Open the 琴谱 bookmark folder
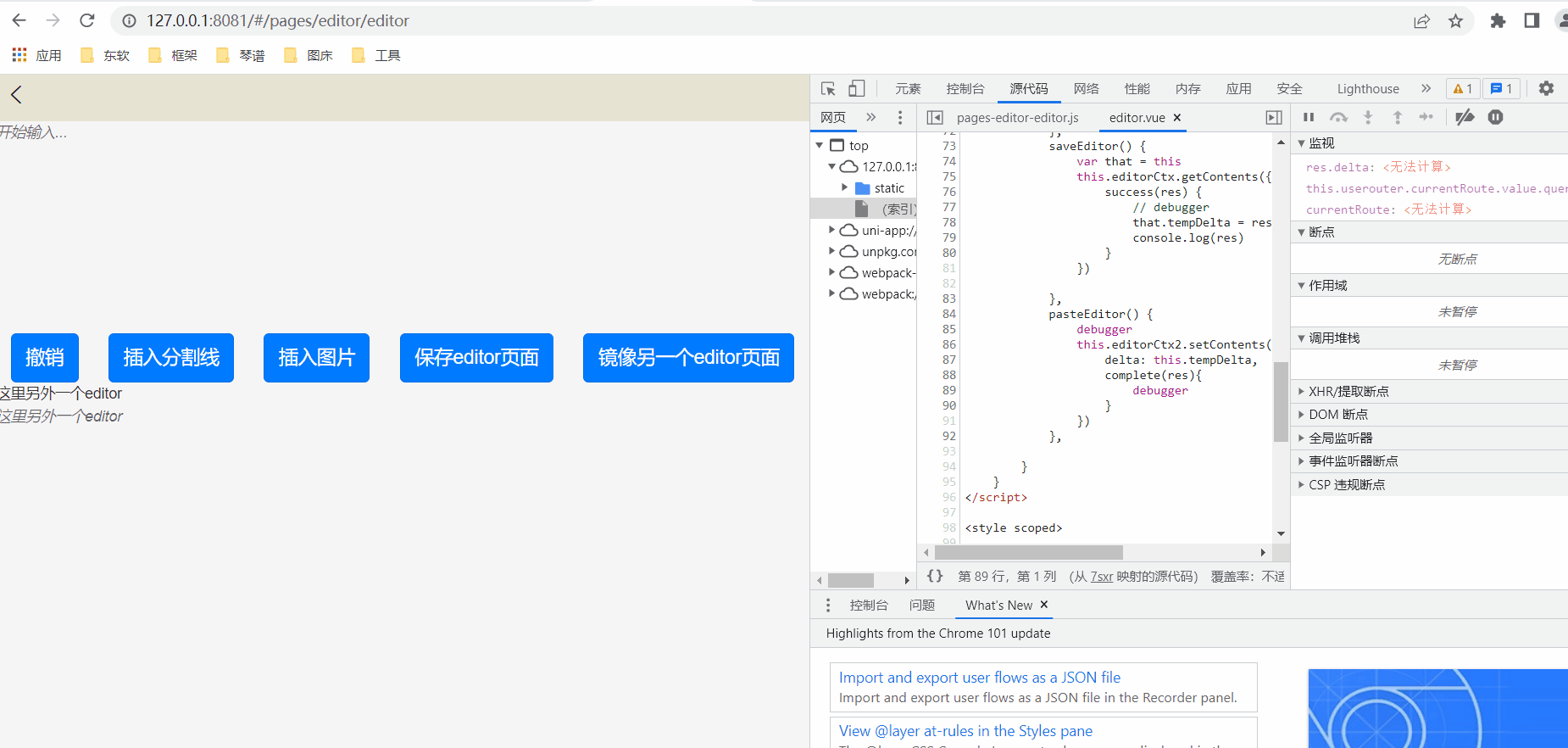 [240, 55]
